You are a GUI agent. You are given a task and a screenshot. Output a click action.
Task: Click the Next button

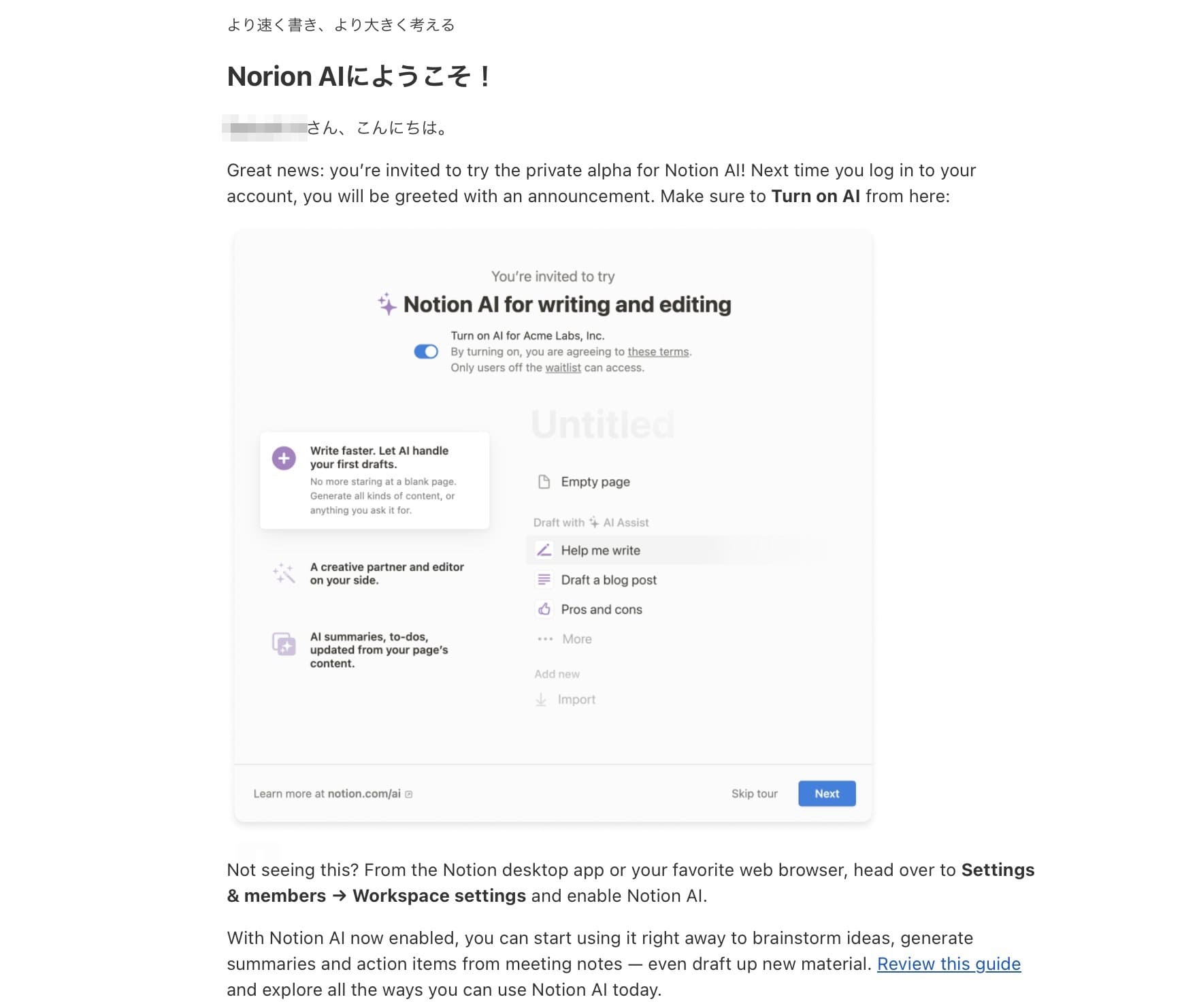click(x=826, y=793)
